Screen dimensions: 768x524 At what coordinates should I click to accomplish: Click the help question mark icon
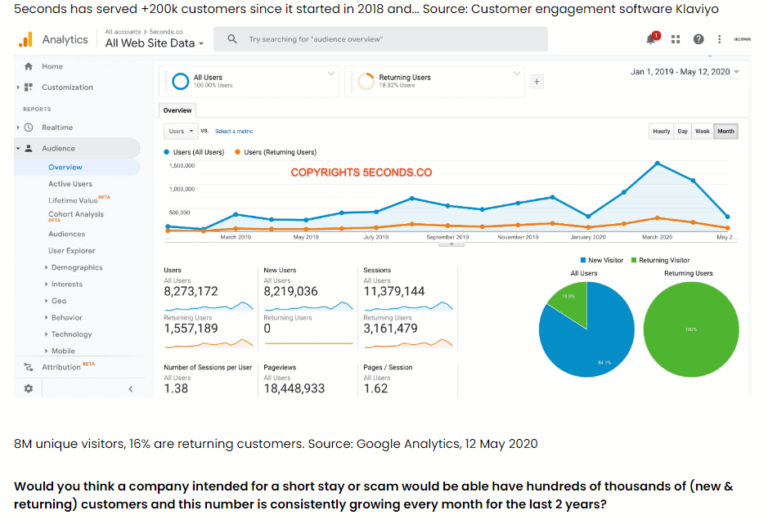click(x=698, y=39)
